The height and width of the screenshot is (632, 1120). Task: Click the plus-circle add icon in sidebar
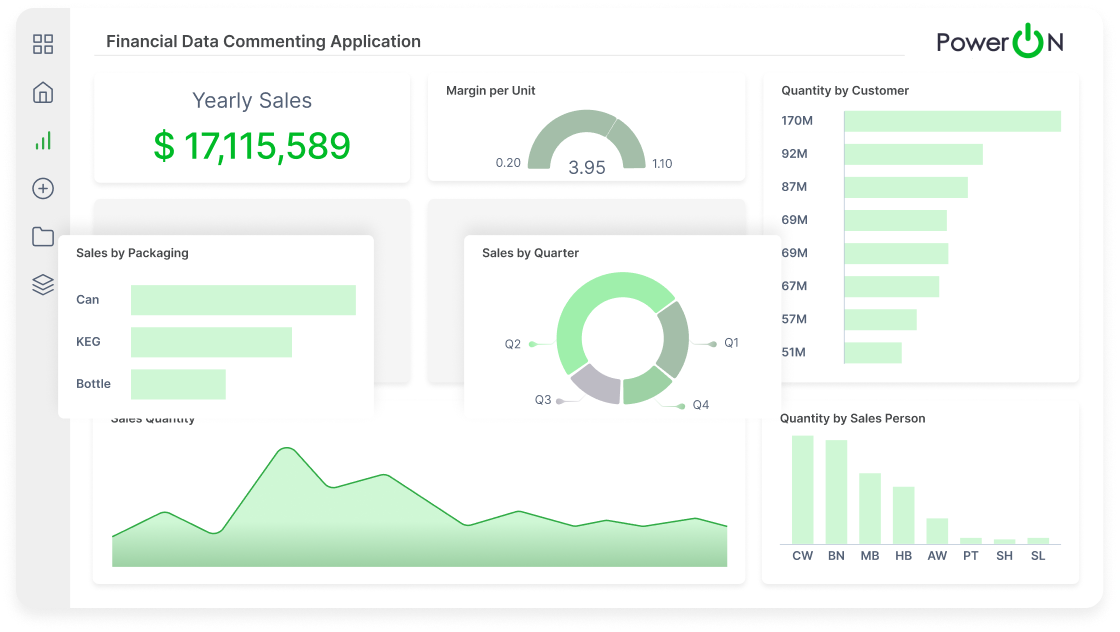click(42, 188)
